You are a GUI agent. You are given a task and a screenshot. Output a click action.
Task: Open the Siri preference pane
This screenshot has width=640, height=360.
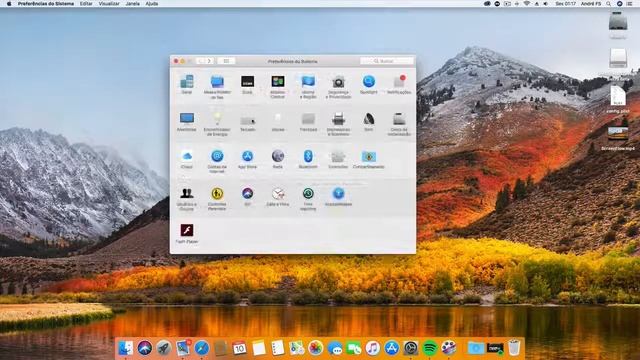[247, 196]
